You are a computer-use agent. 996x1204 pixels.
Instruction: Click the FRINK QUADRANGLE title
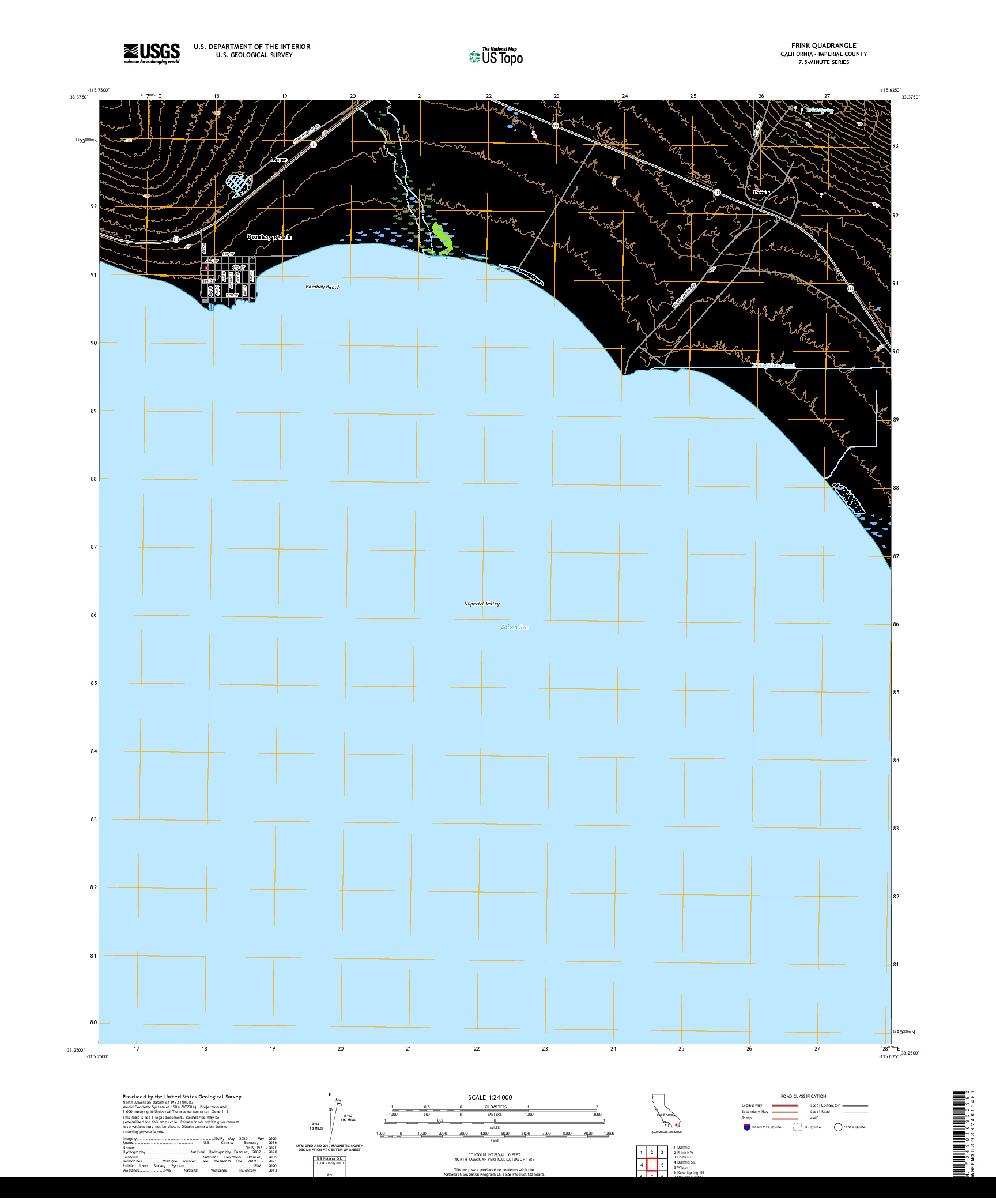click(x=824, y=46)
